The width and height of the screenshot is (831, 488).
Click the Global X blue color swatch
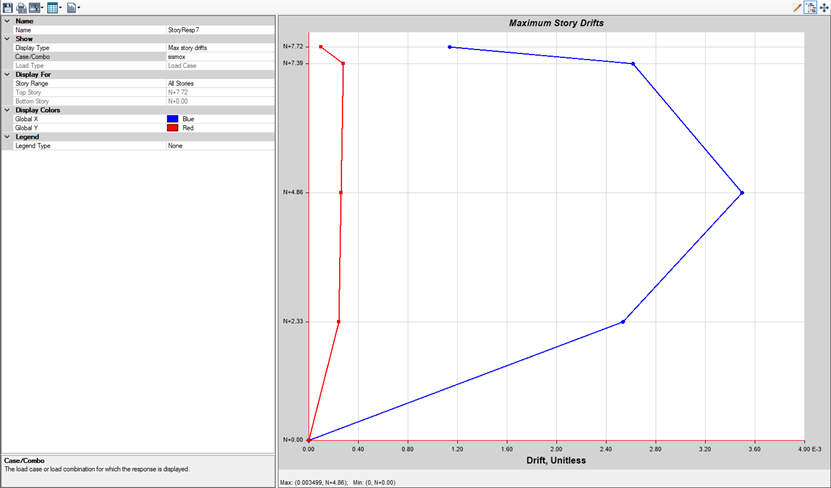point(173,119)
